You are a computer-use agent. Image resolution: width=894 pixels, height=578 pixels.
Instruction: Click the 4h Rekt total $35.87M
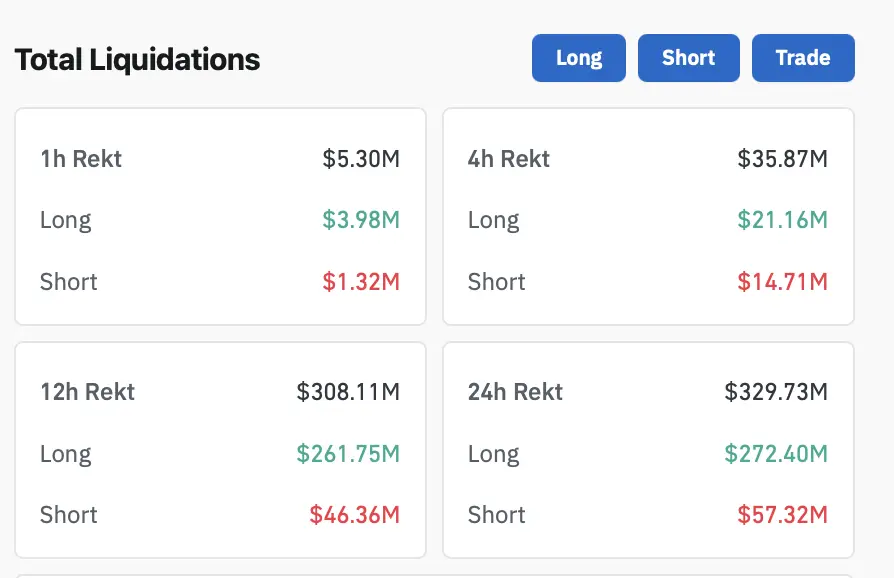click(783, 159)
